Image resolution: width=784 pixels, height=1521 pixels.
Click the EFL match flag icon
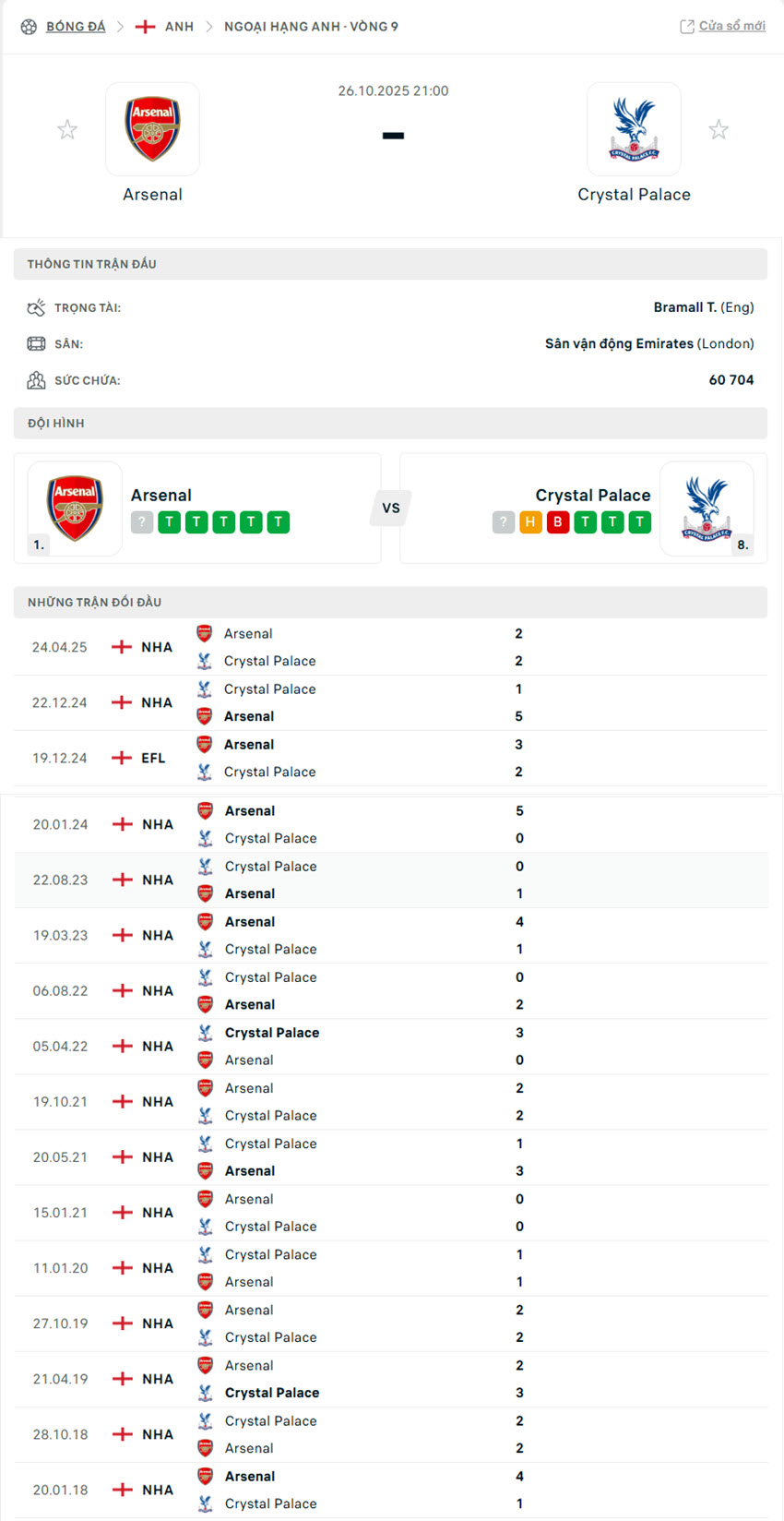(x=122, y=757)
